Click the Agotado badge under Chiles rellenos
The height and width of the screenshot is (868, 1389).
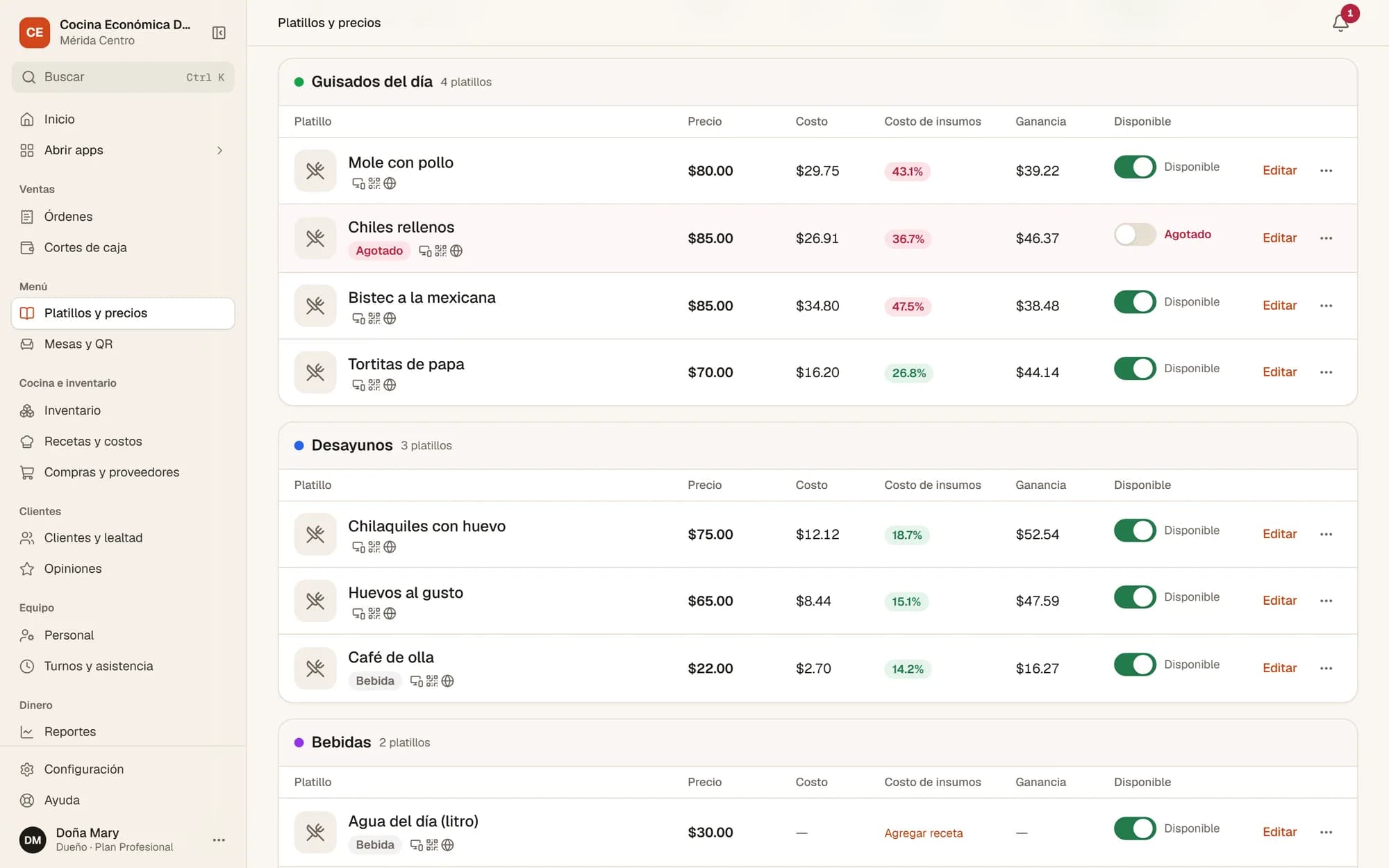[x=379, y=251]
